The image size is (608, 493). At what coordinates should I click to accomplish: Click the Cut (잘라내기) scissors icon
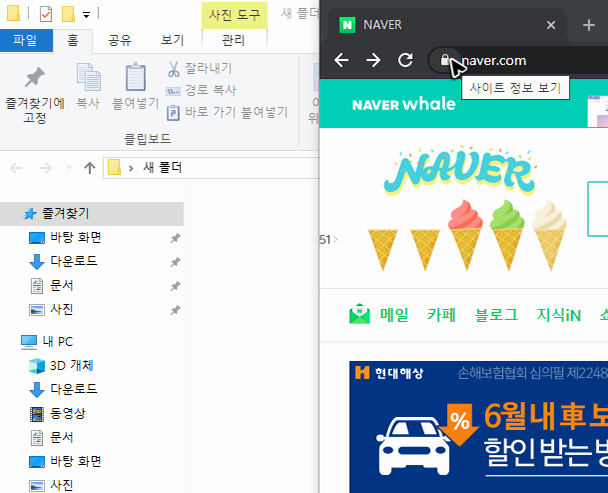(173, 69)
